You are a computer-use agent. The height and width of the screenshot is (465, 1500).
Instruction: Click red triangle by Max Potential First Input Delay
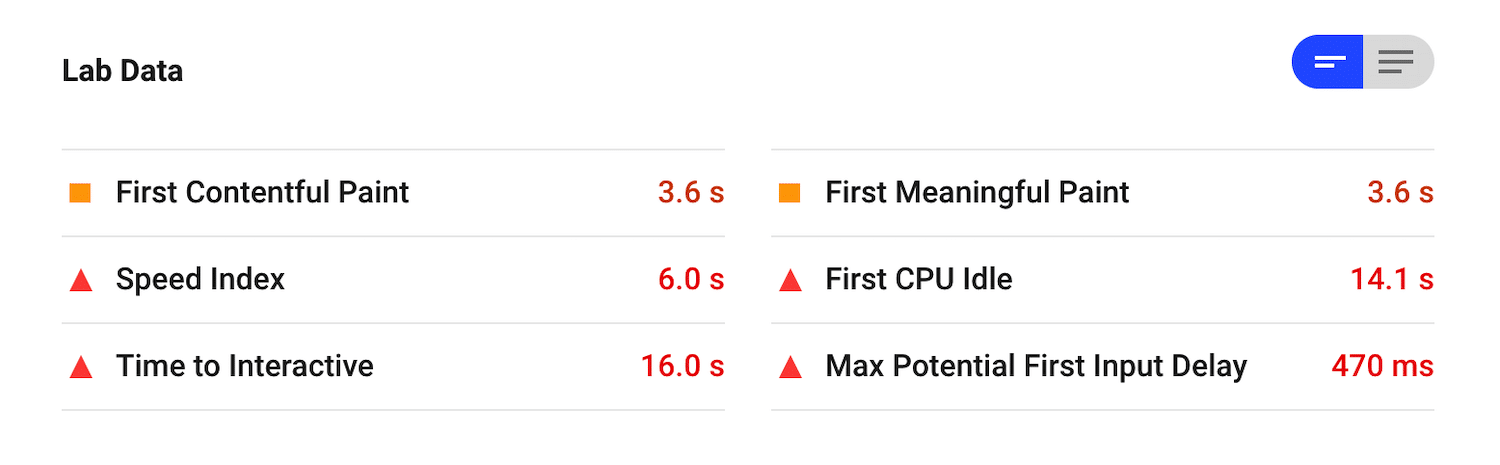click(790, 367)
